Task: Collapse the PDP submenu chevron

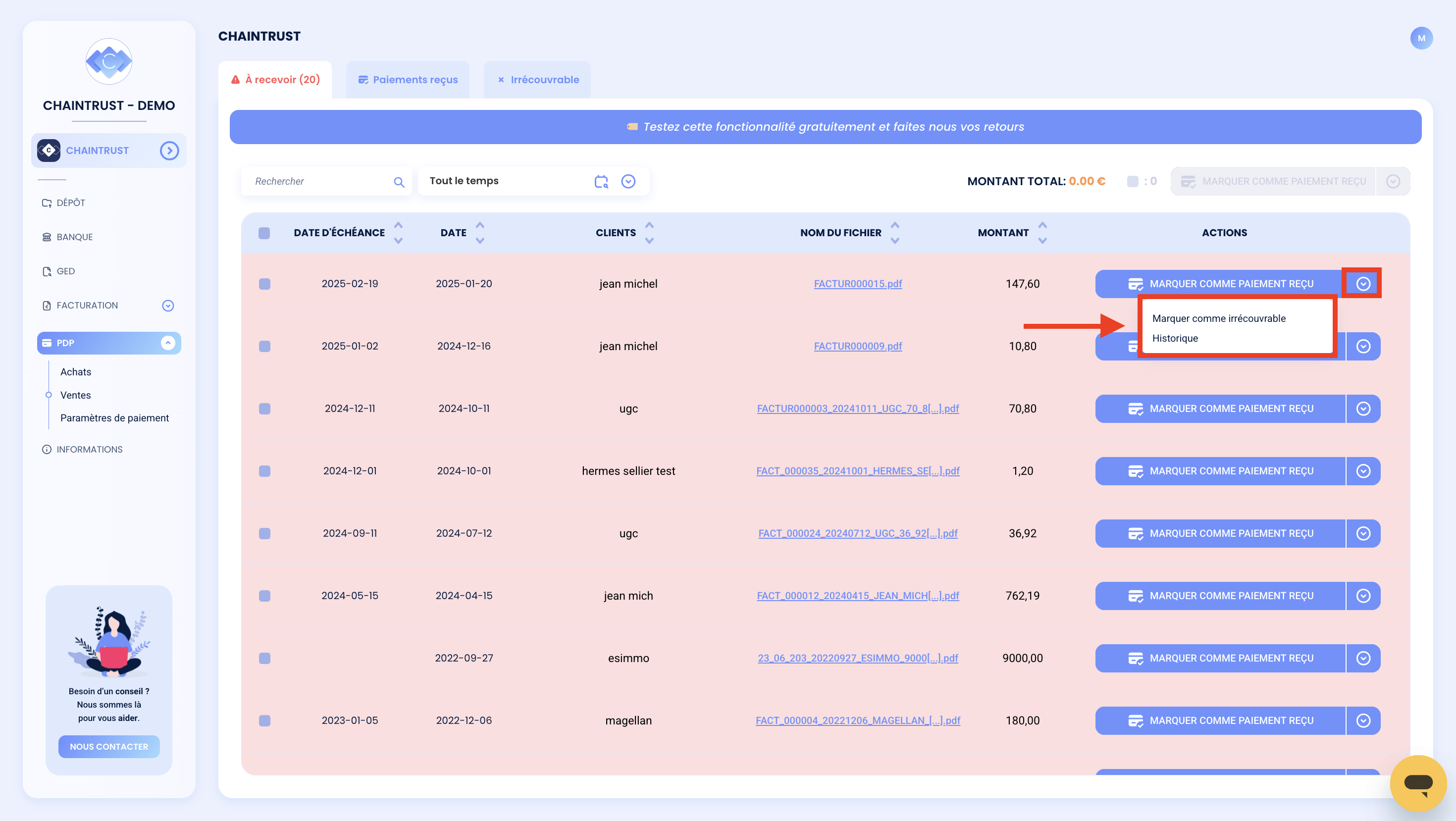Action: pyautogui.click(x=168, y=343)
